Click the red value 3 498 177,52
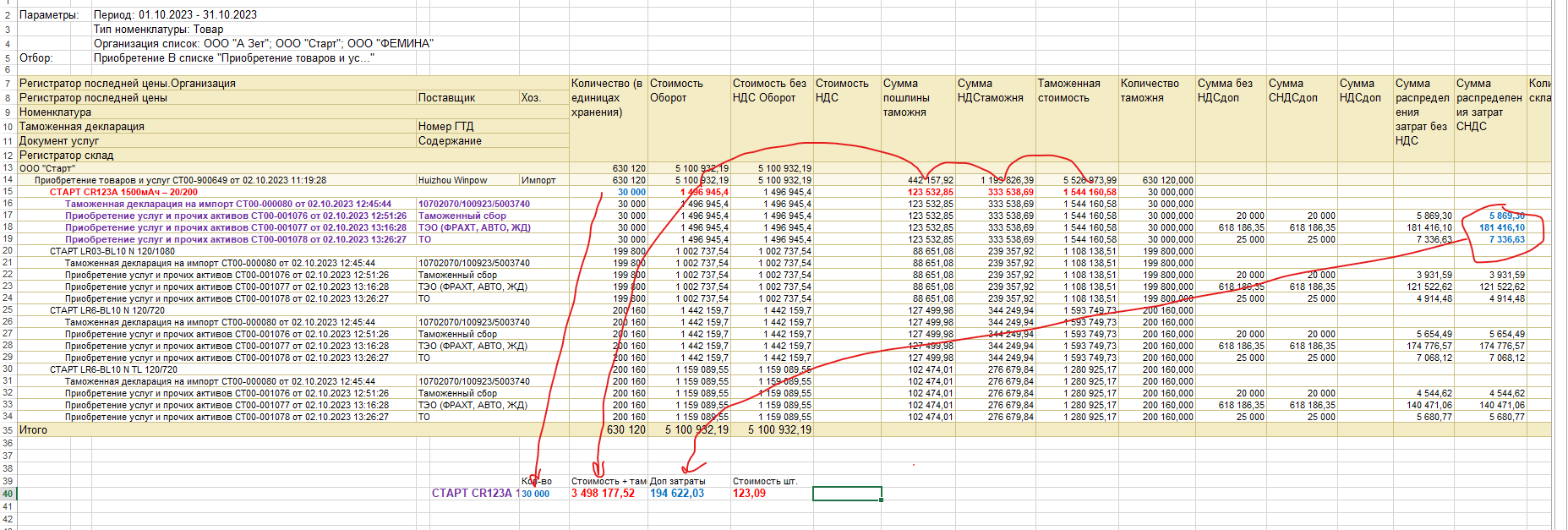This screenshot has height=530, width=1568. [603, 494]
